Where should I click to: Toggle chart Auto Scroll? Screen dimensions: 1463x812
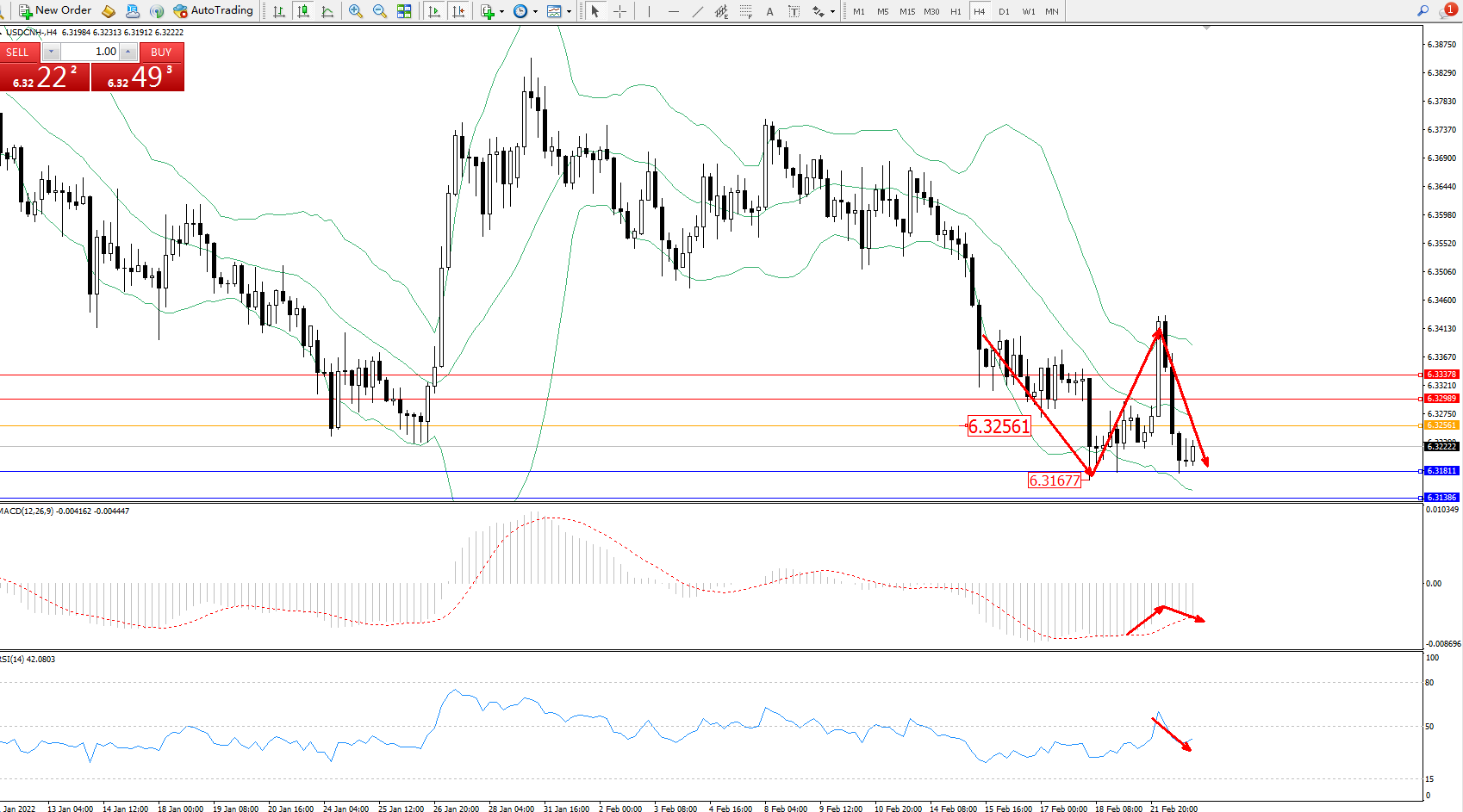(x=433, y=11)
